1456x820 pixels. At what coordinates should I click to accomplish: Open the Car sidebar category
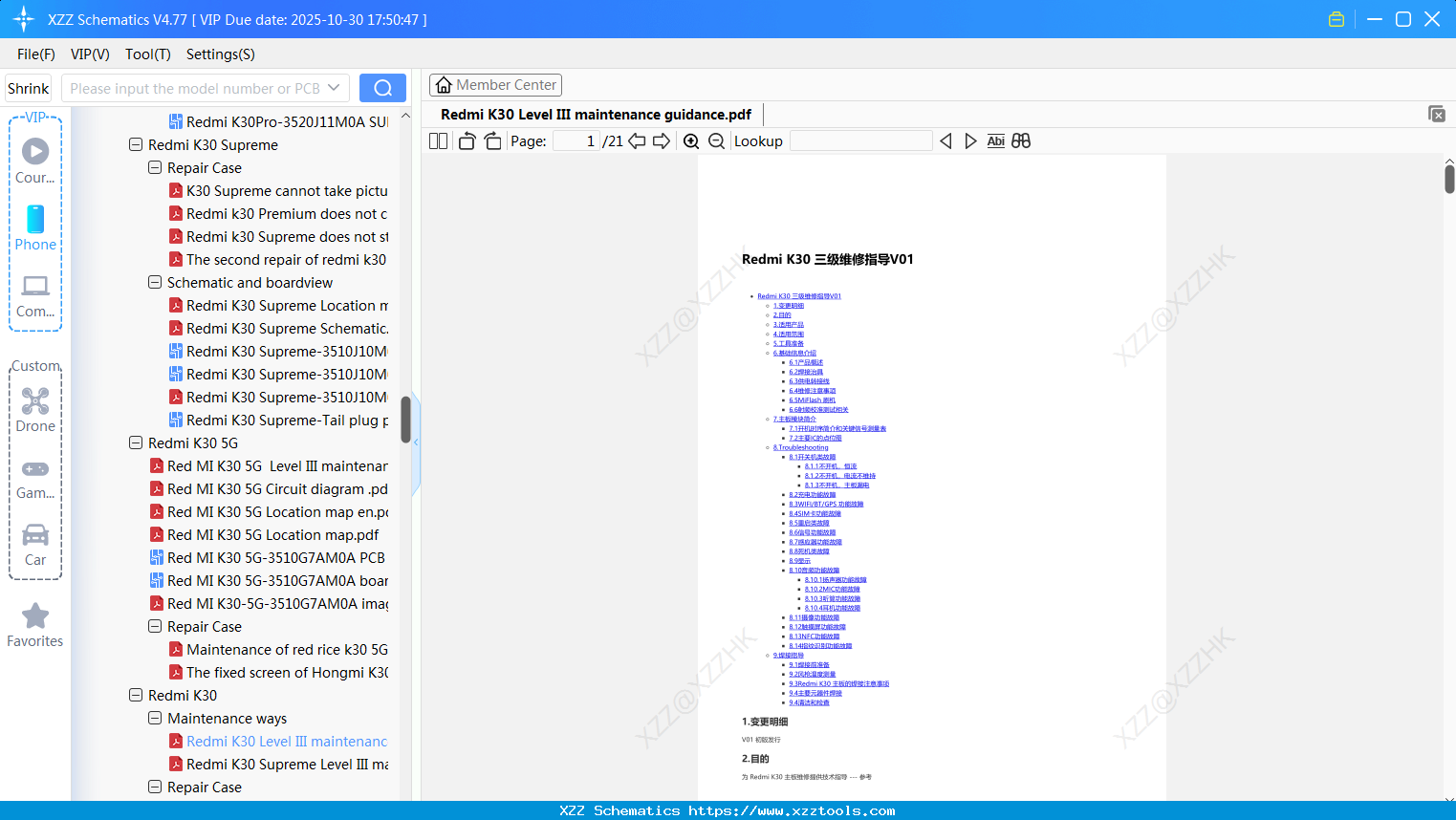[35, 545]
